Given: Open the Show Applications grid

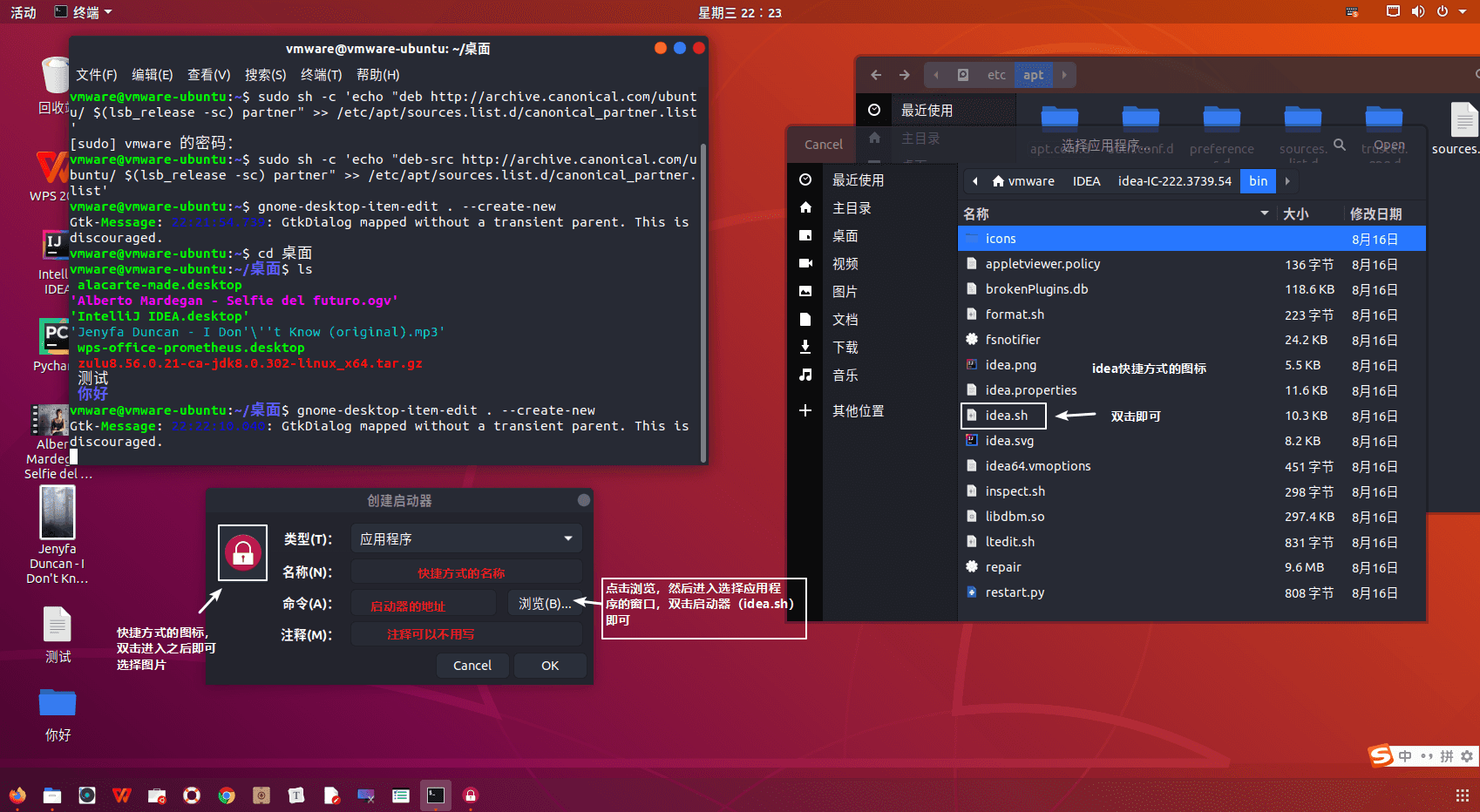Looking at the screenshot, I should [1463, 795].
